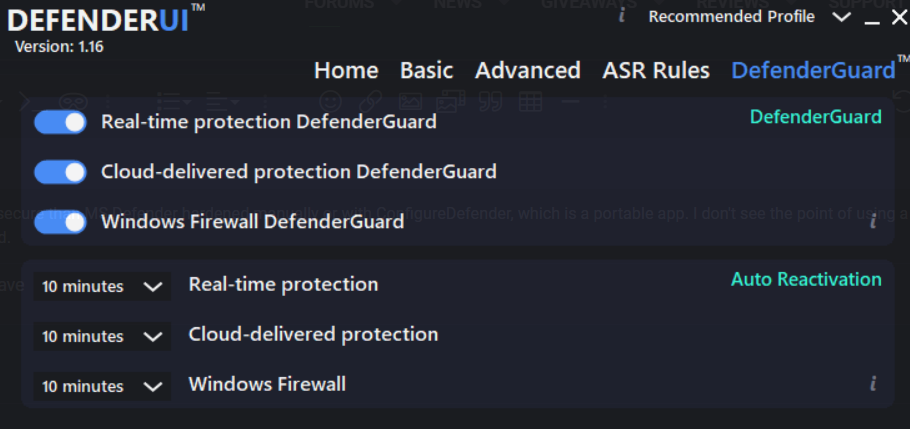This screenshot has width=910, height=429.
Task: Click the Auto Reactivation heading
Action: [x=806, y=279]
